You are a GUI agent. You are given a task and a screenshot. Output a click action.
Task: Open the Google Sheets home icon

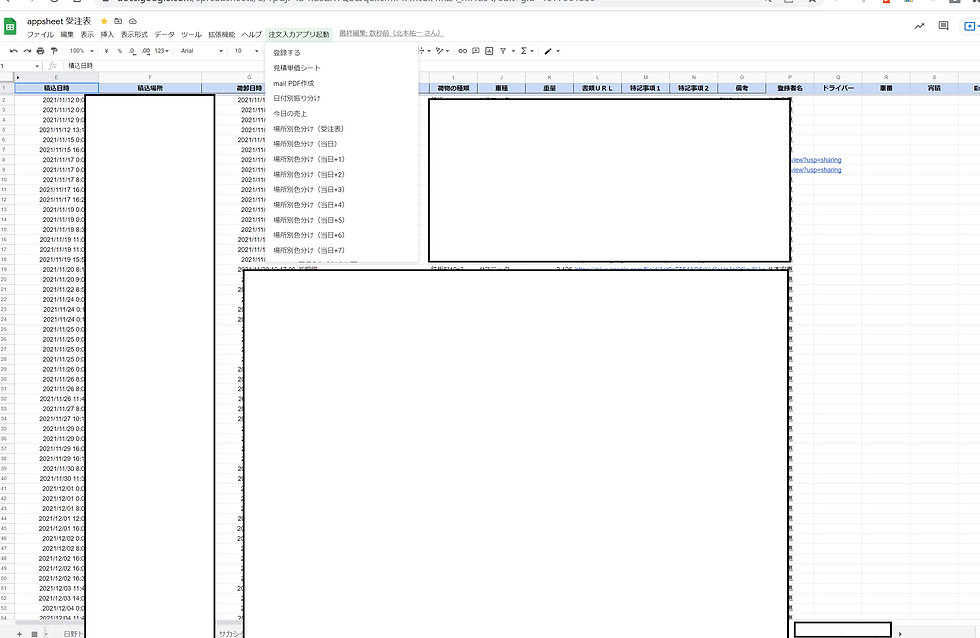pos(10,26)
